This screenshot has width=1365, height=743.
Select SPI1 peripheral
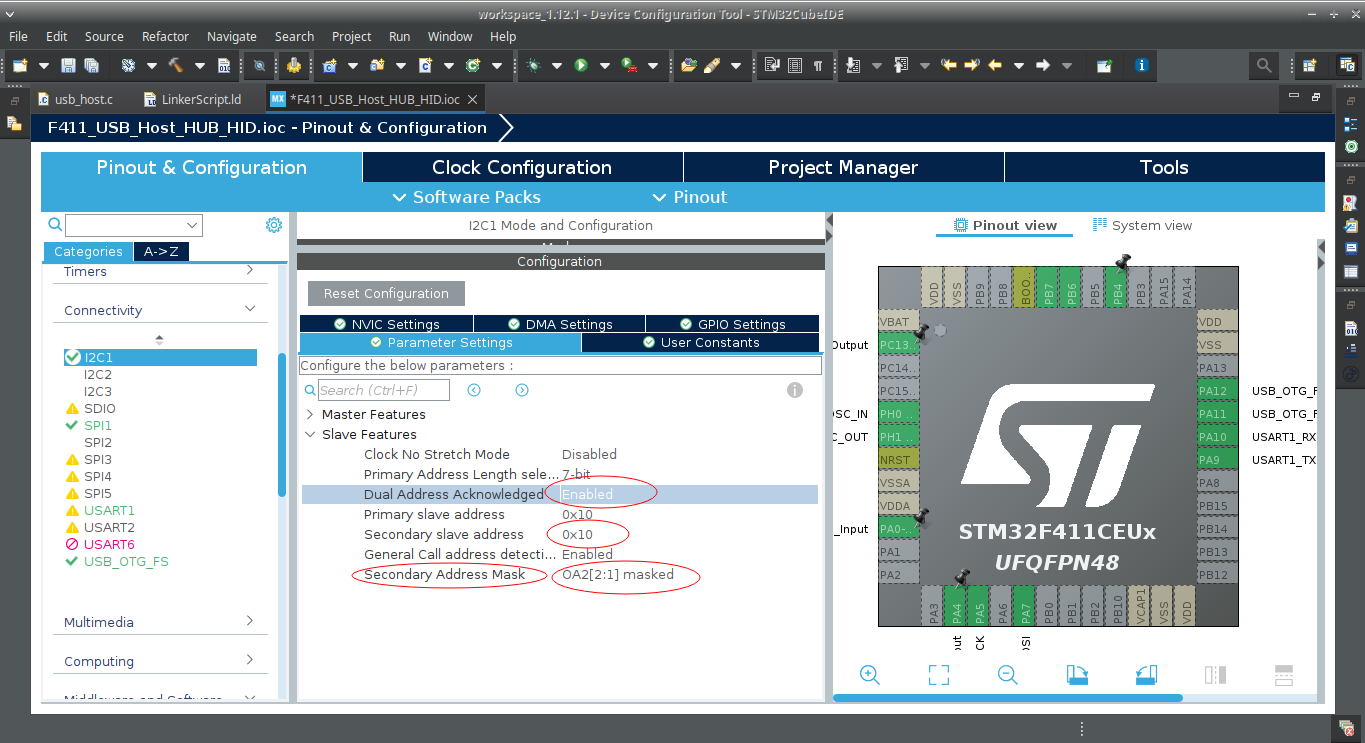(98, 425)
